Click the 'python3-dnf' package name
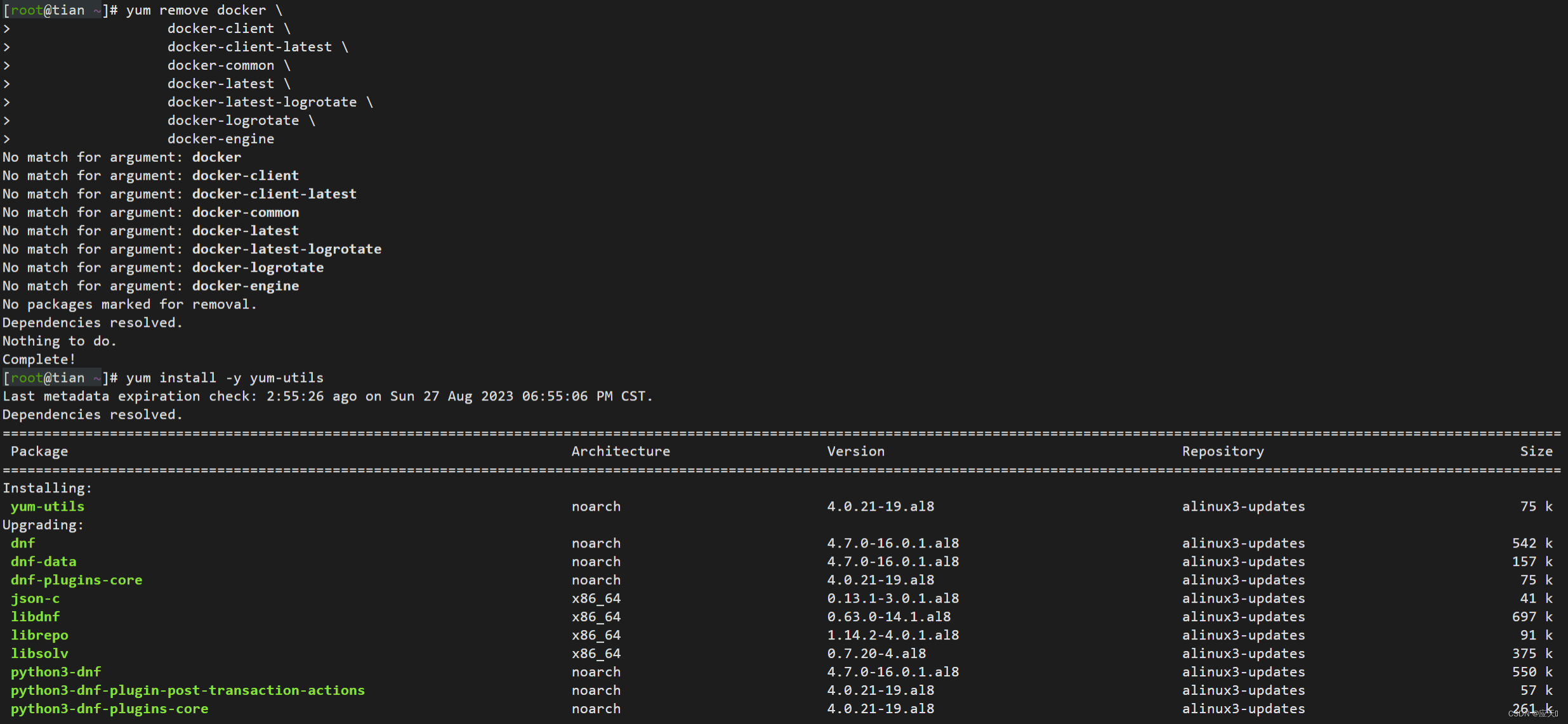This screenshot has height=724, width=1568. [56, 673]
